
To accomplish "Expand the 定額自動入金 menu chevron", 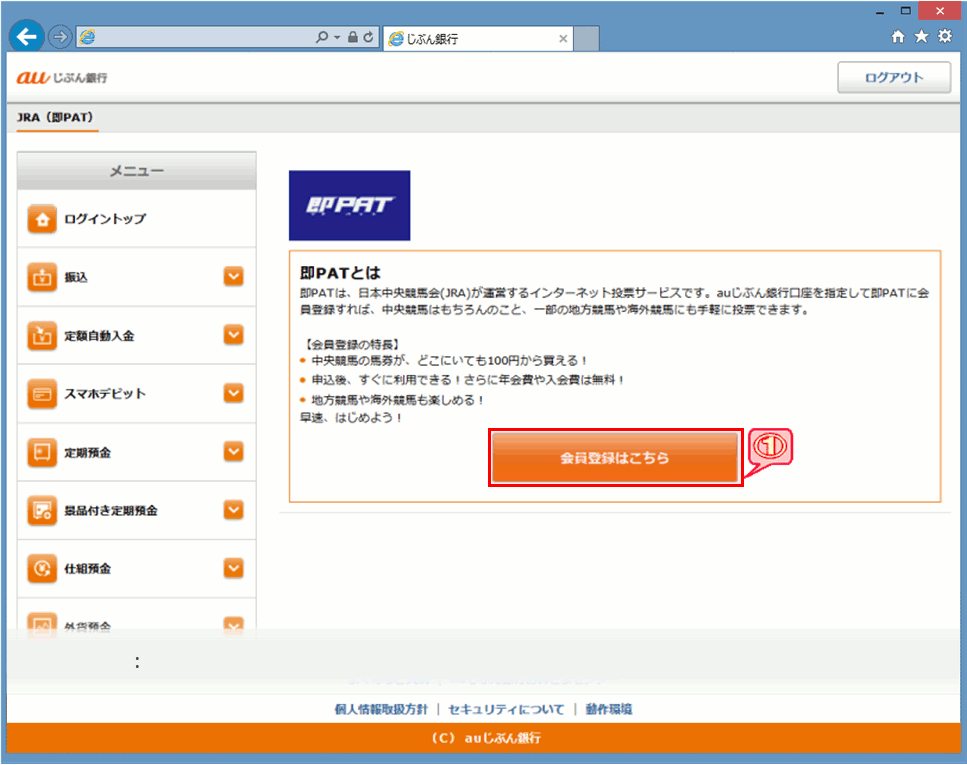I will point(234,335).
